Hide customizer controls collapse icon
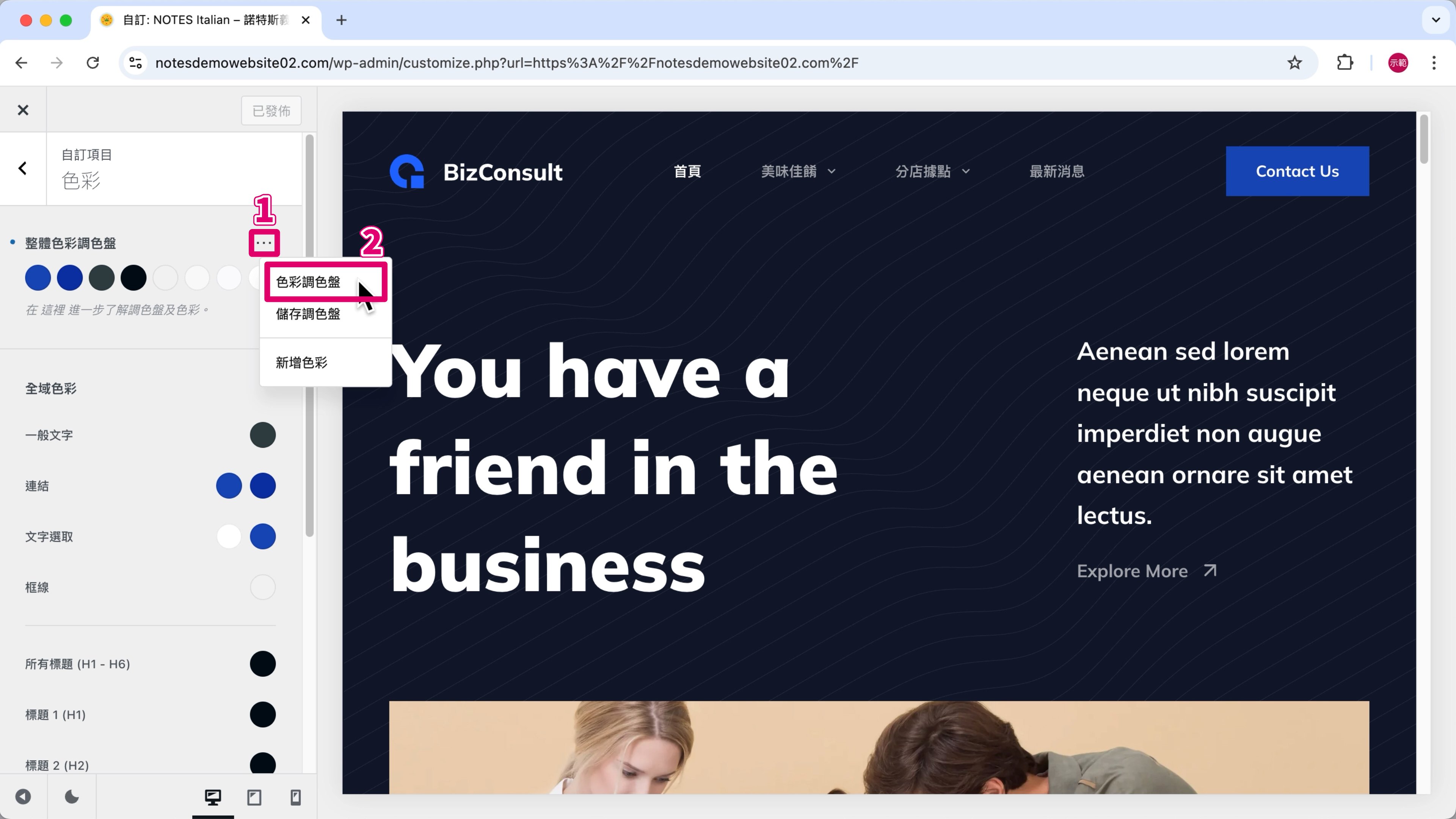This screenshot has height=819, width=1456. click(x=23, y=797)
